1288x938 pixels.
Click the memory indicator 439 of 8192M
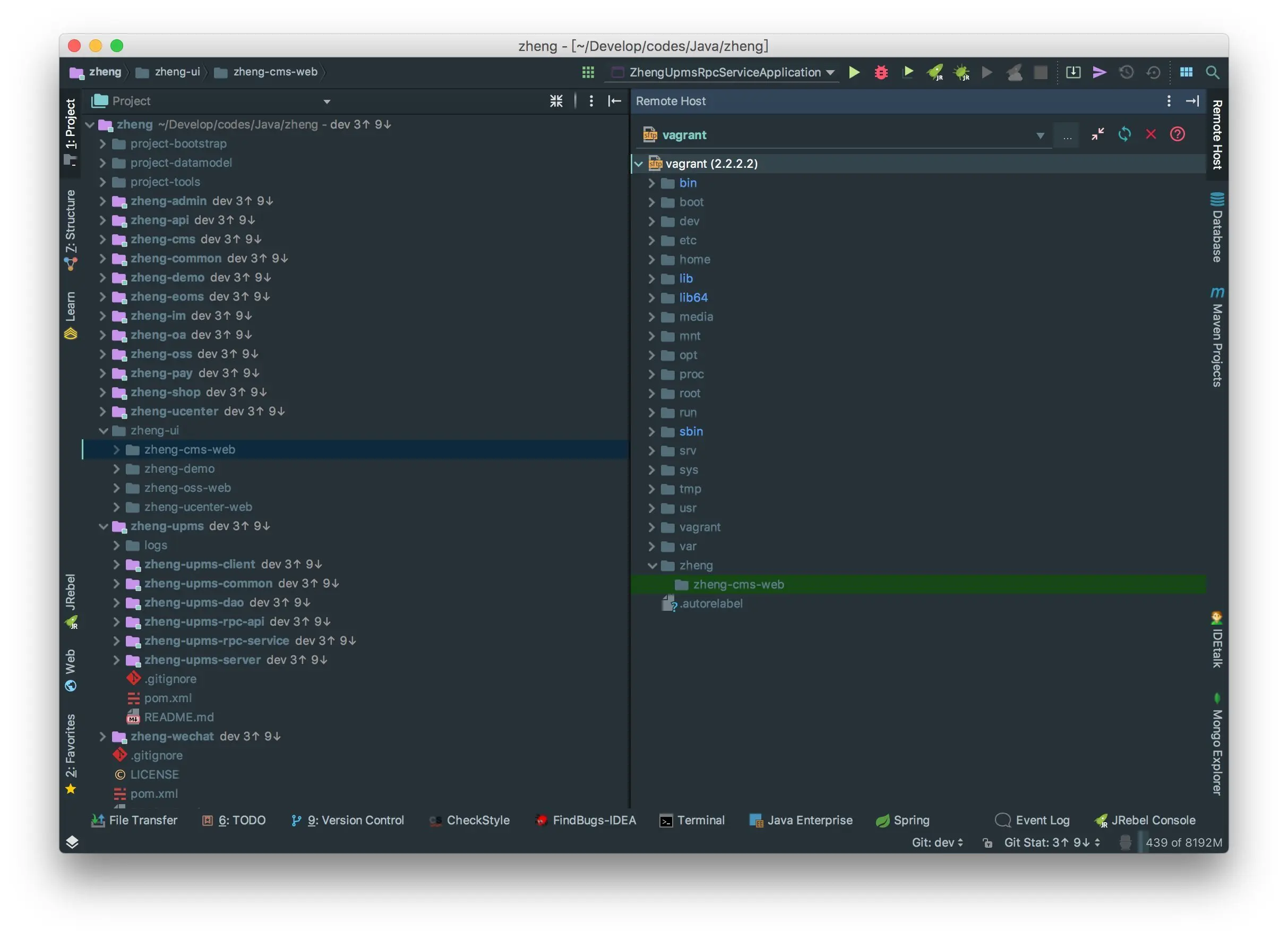pyautogui.click(x=1183, y=842)
